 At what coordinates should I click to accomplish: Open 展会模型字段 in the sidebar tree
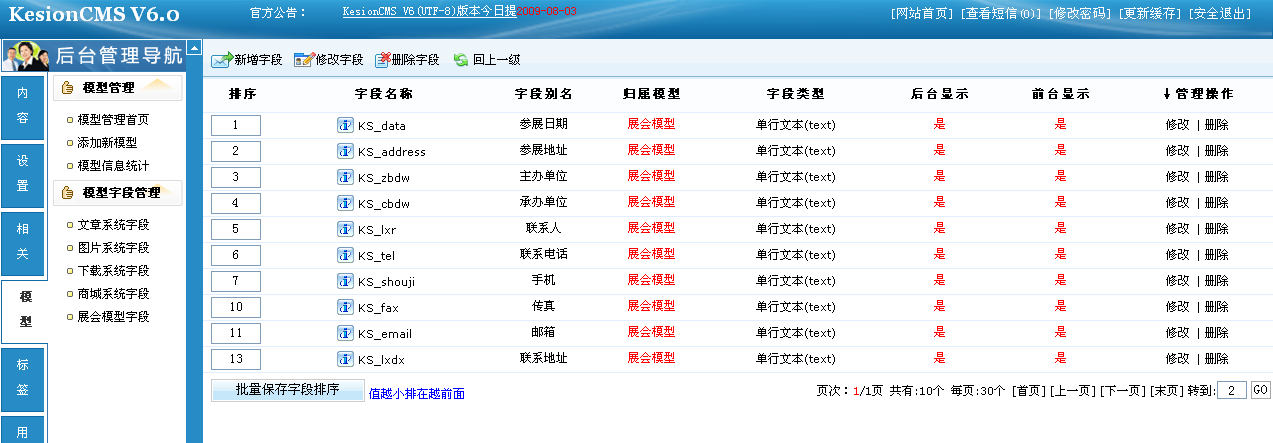[x=113, y=317]
